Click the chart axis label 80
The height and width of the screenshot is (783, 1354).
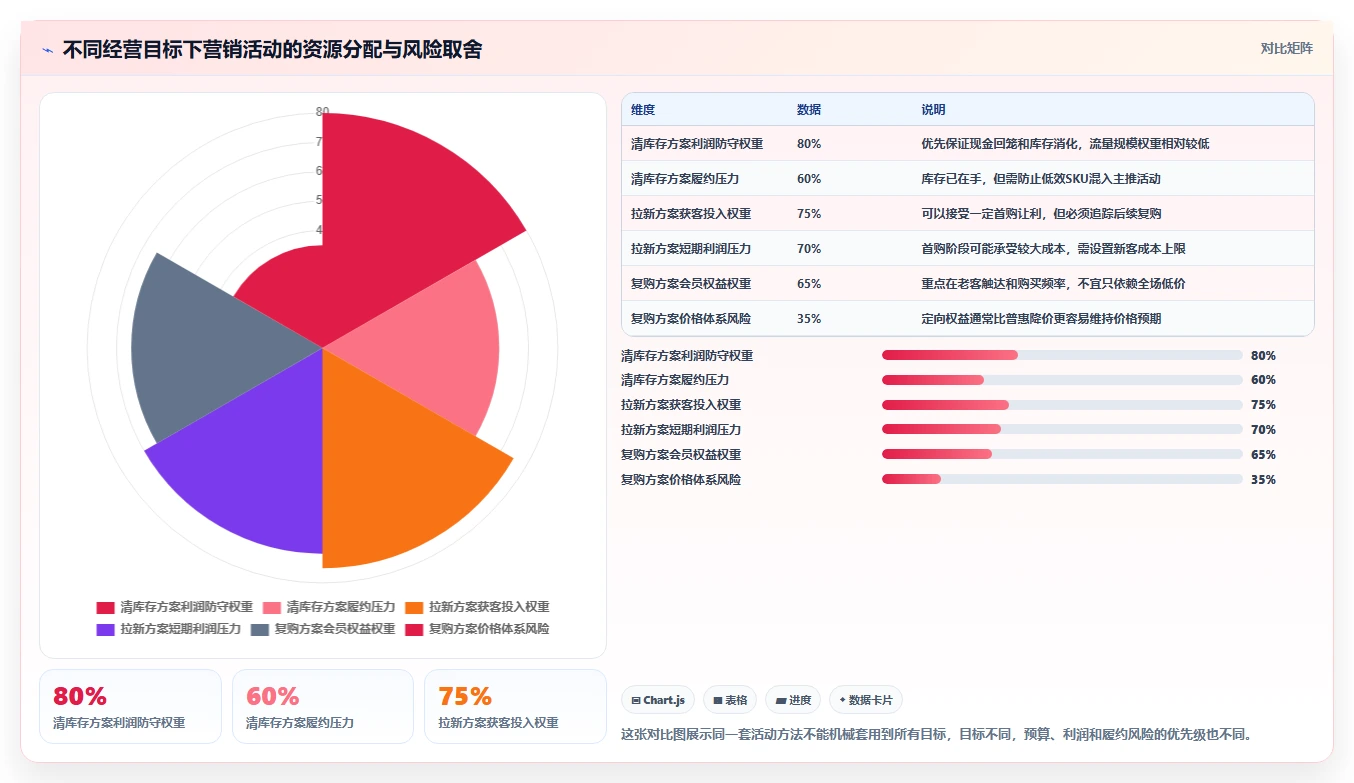point(322,112)
